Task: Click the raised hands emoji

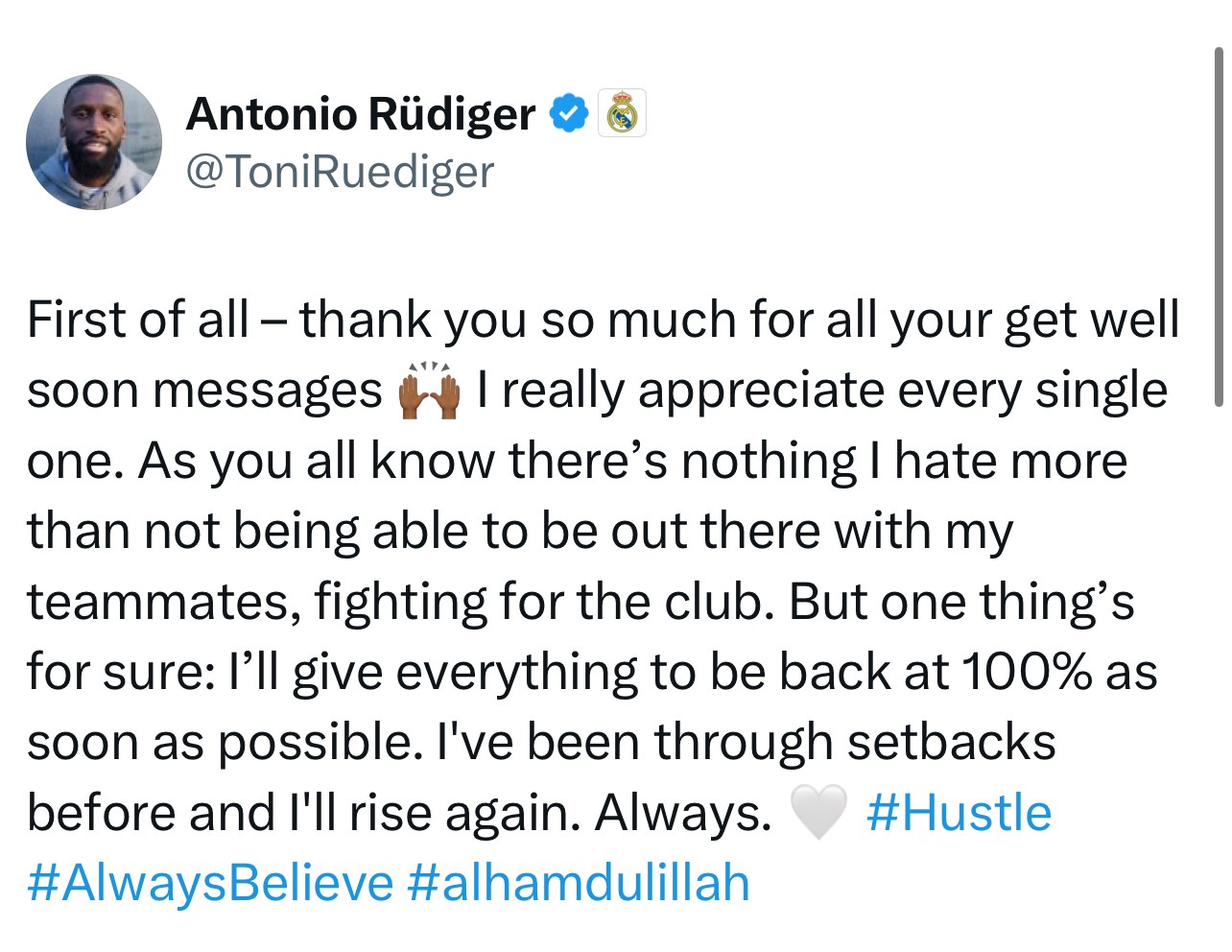Action: pyautogui.click(x=429, y=391)
